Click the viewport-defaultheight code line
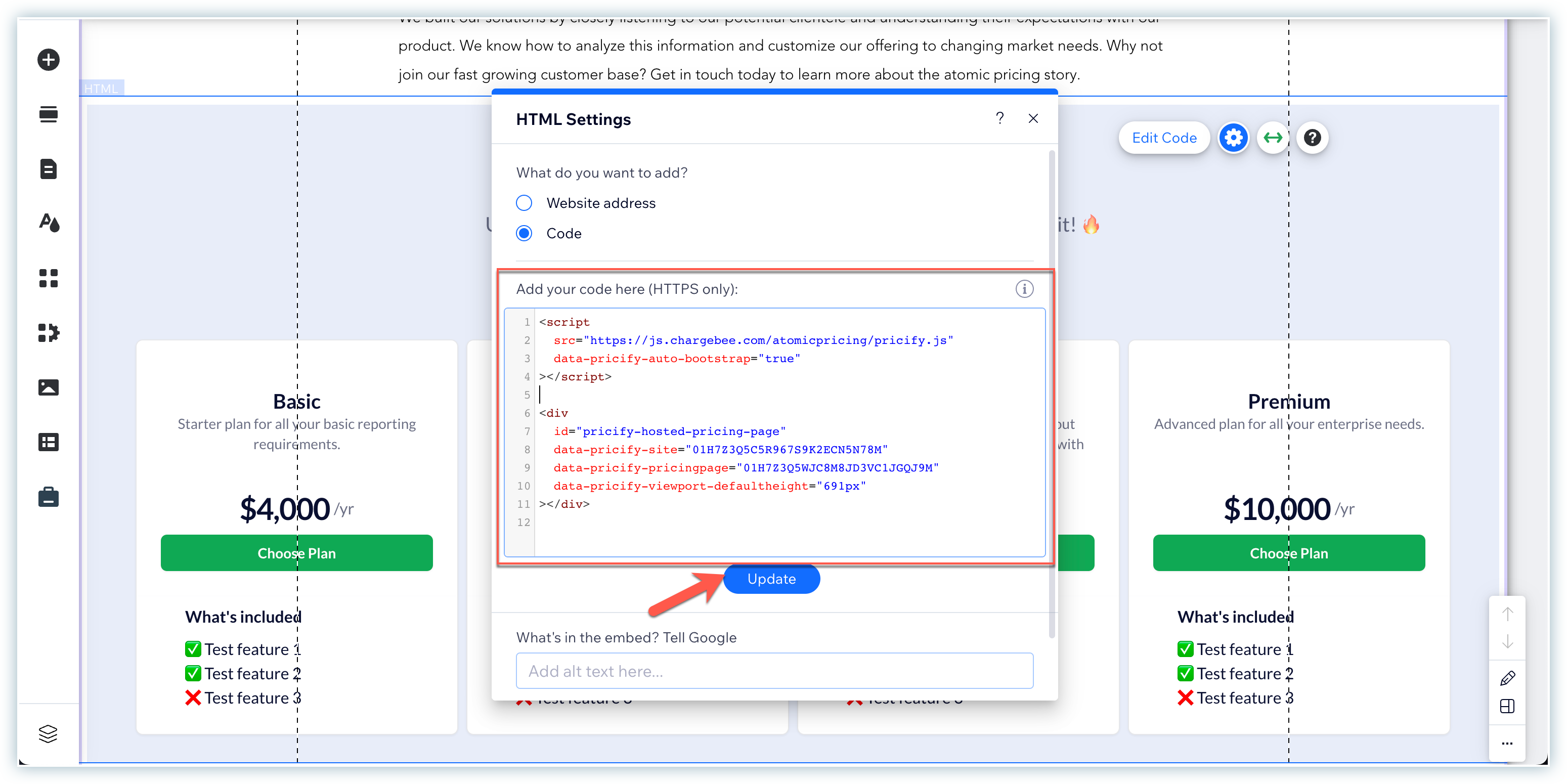 coord(709,486)
